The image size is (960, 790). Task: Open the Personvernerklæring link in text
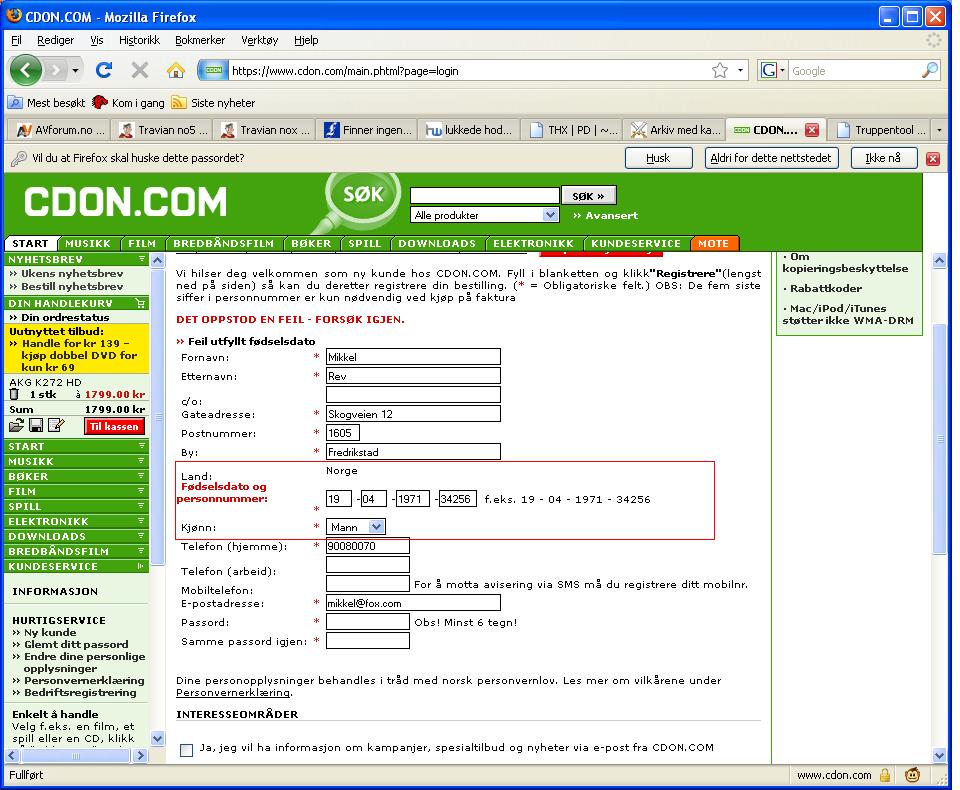click(x=233, y=693)
